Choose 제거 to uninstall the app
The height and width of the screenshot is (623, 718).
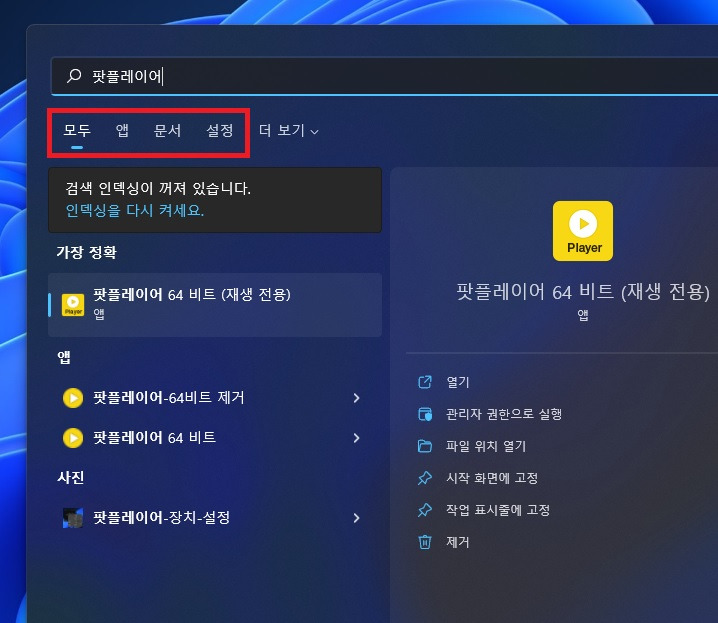click(458, 542)
